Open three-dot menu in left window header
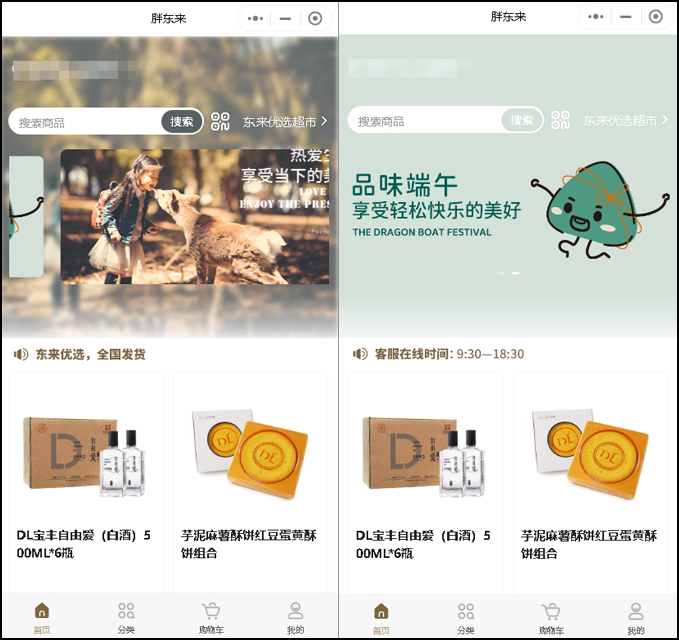The width and height of the screenshot is (679, 640). pyautogui.click(x=255, y=18)
